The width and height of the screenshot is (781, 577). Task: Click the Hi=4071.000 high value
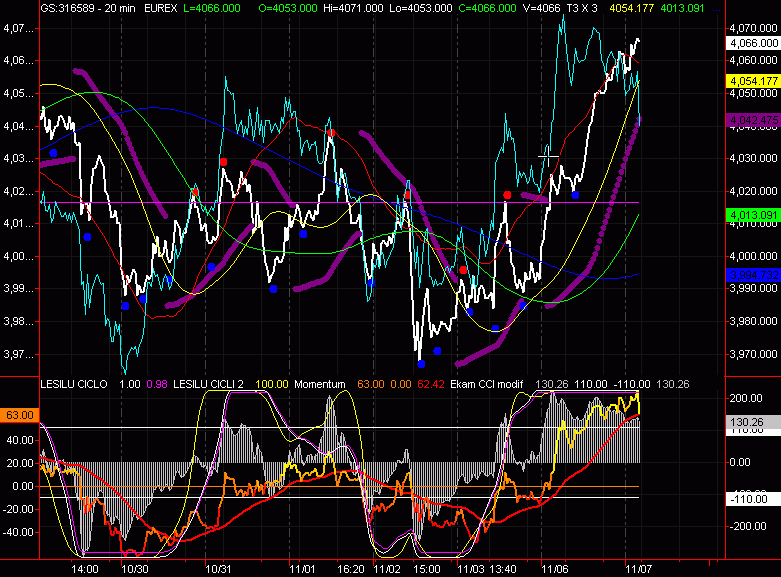[353, 8]
